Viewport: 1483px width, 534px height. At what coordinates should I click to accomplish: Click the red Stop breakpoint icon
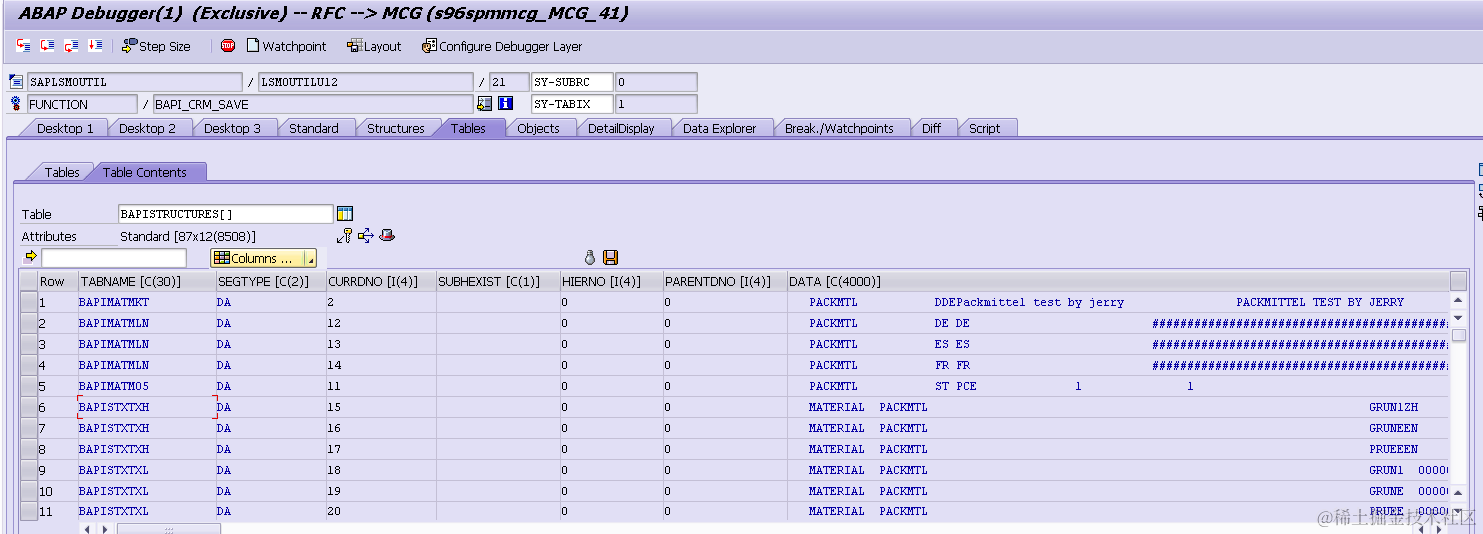coord(228,46)
